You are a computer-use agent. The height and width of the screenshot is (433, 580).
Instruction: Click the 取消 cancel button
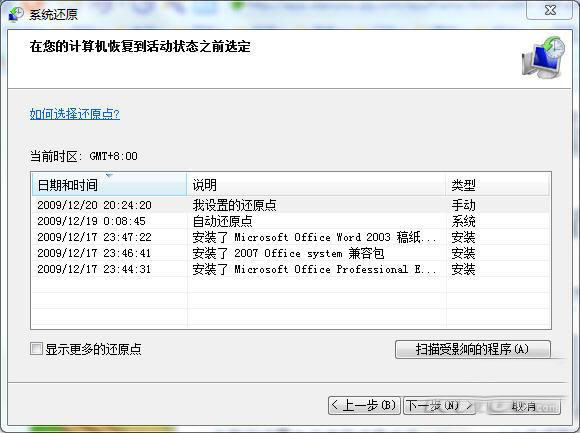pos(524,406)
